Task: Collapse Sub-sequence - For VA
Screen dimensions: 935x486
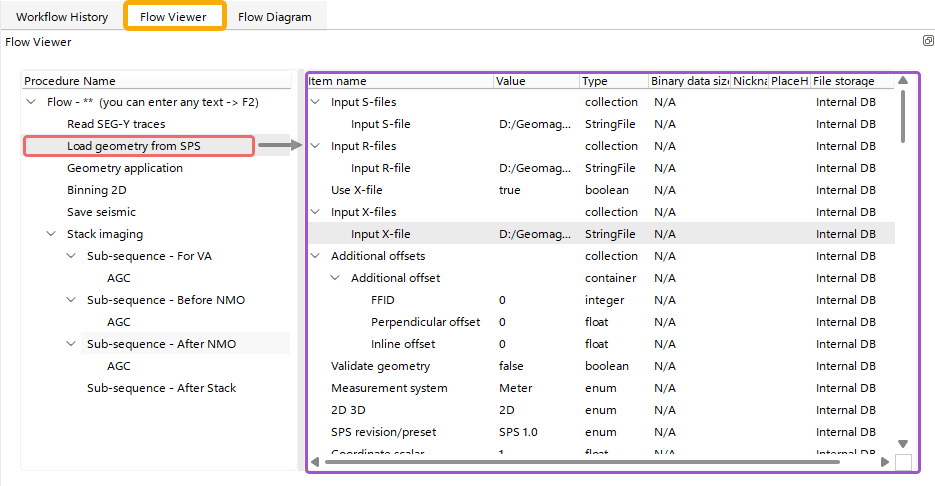Action: point(71,256)
